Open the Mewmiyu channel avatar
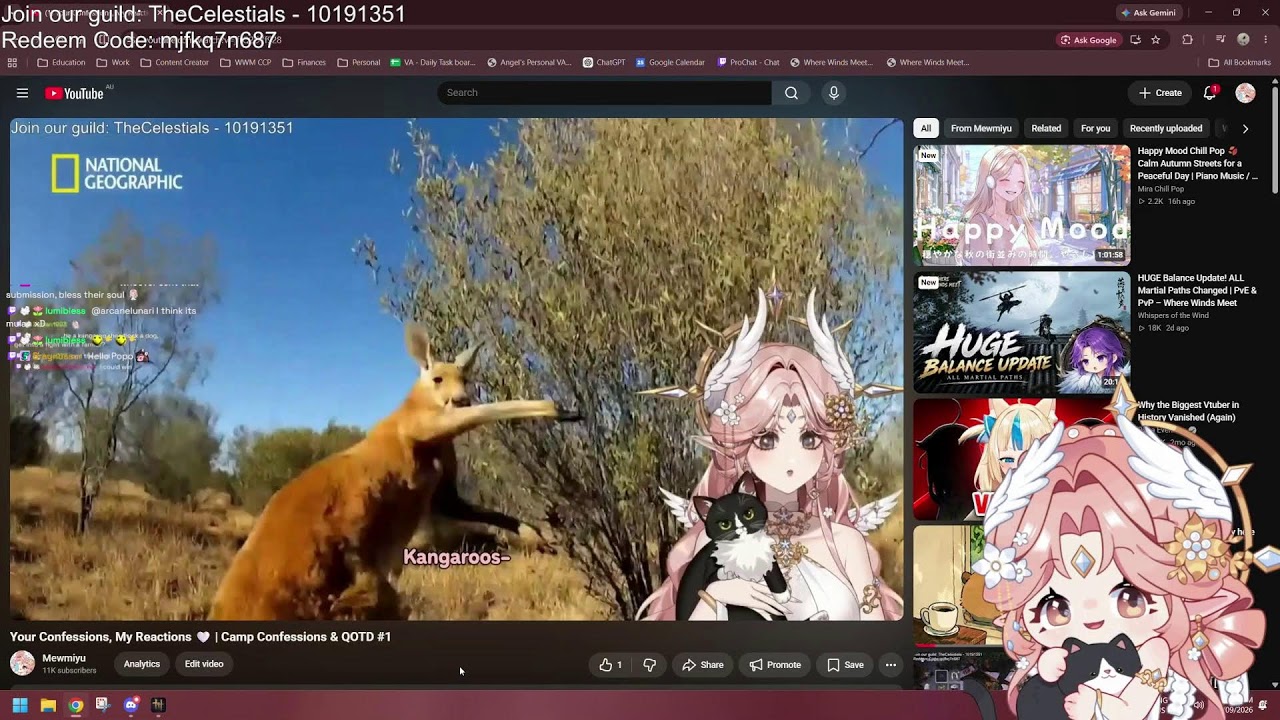 pyautogui.click(x=22, y=664)
